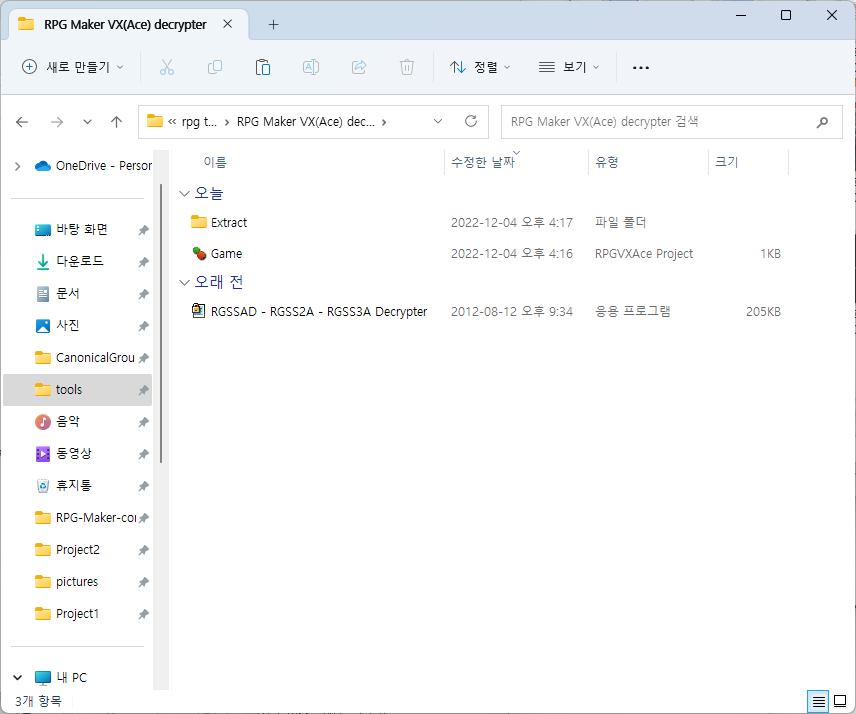Screen dimensions: 856x714
Task: Switch to large icons view in status bar
Action: pyautogui.click(x=840, y=701)
